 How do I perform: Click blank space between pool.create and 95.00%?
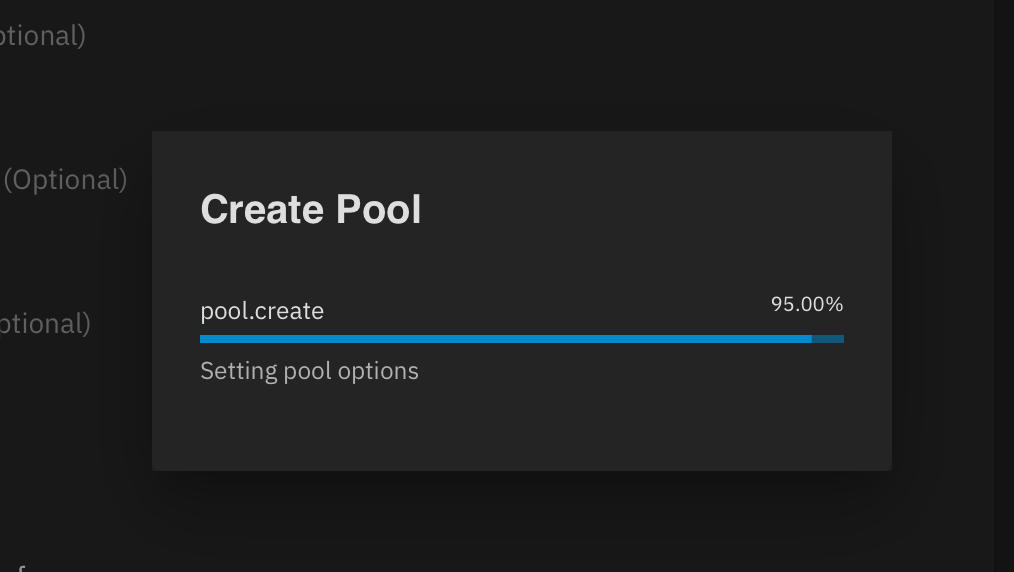545,308
